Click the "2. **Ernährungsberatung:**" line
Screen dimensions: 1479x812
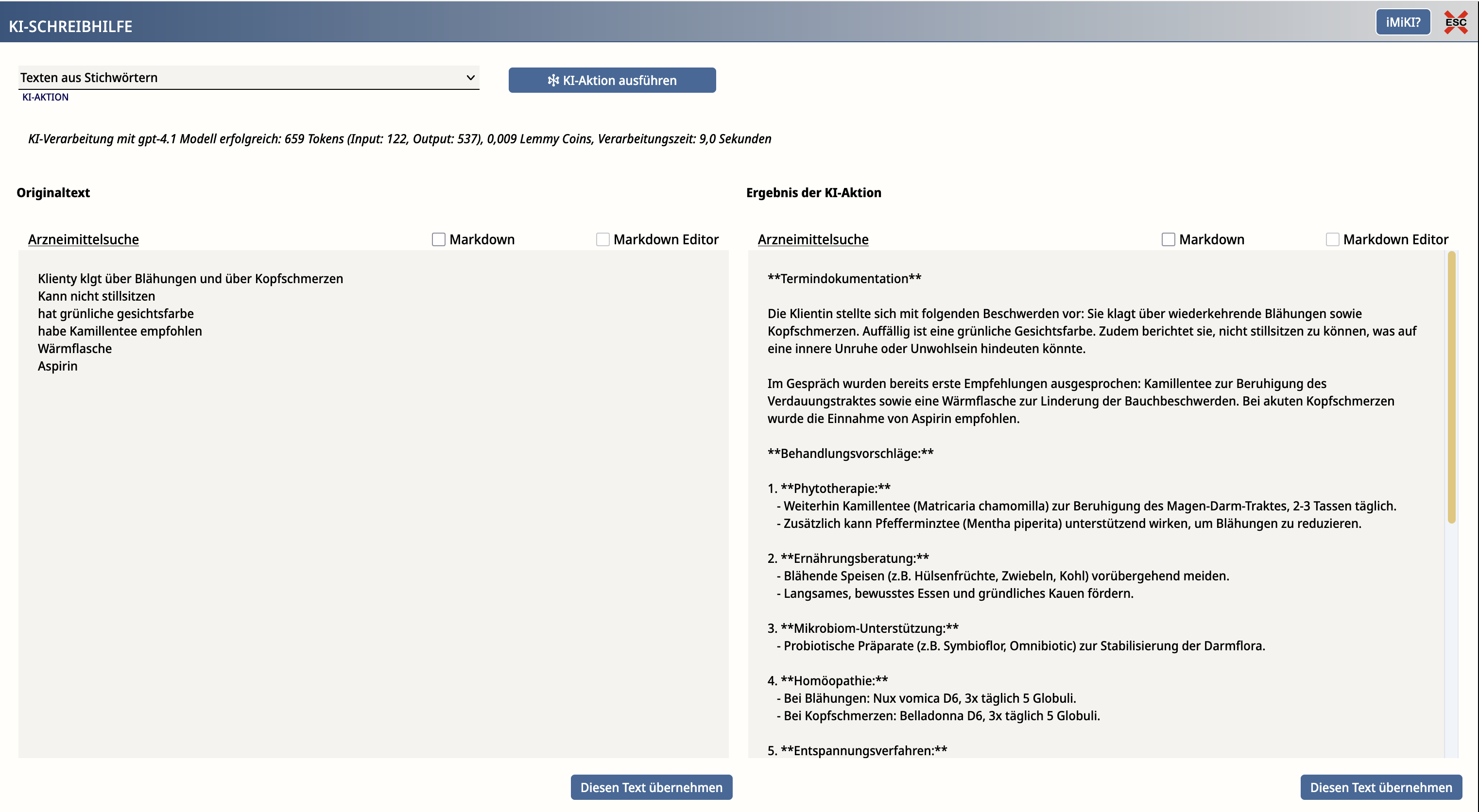coord(848,558)
